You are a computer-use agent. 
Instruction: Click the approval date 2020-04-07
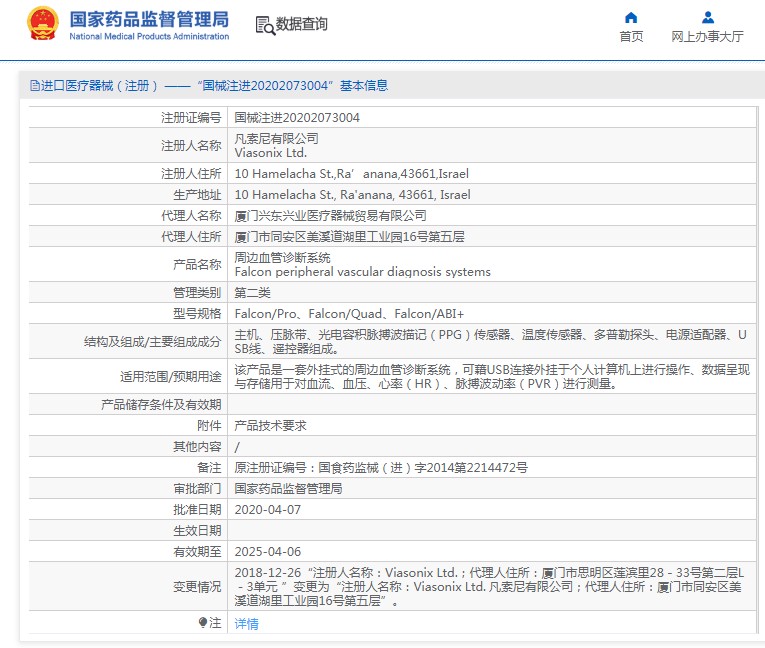point(267,509)
